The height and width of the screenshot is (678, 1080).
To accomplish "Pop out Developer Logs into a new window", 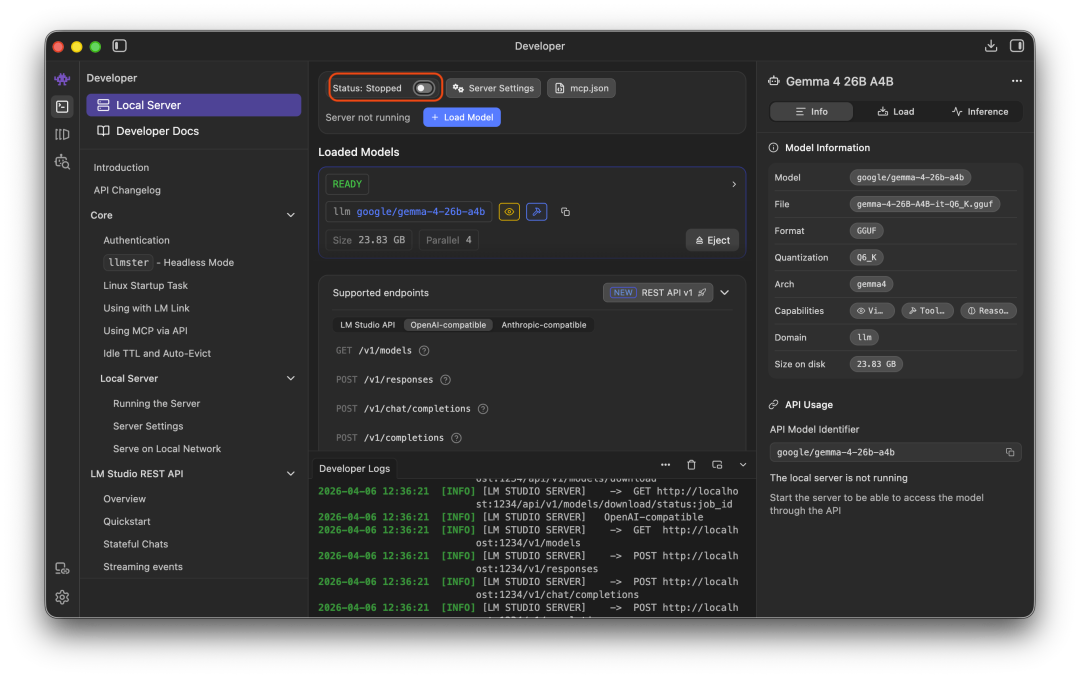I will point(716,464).
